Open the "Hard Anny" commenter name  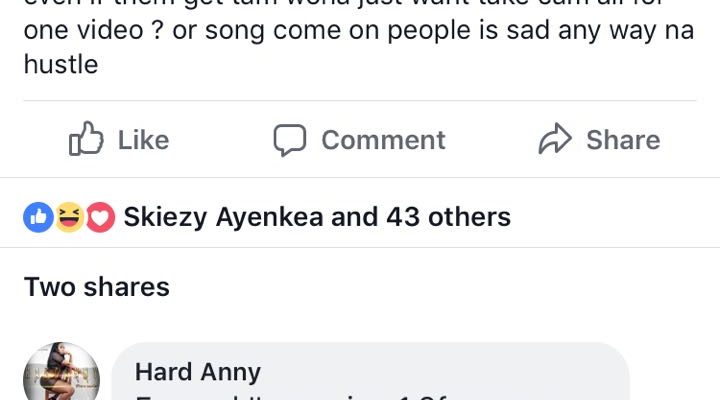pyautogui.click(x=198, y=372)
